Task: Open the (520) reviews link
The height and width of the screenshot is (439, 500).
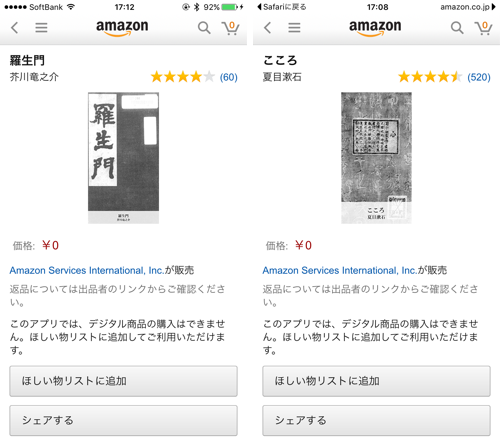Action: [x=479, y=77]
